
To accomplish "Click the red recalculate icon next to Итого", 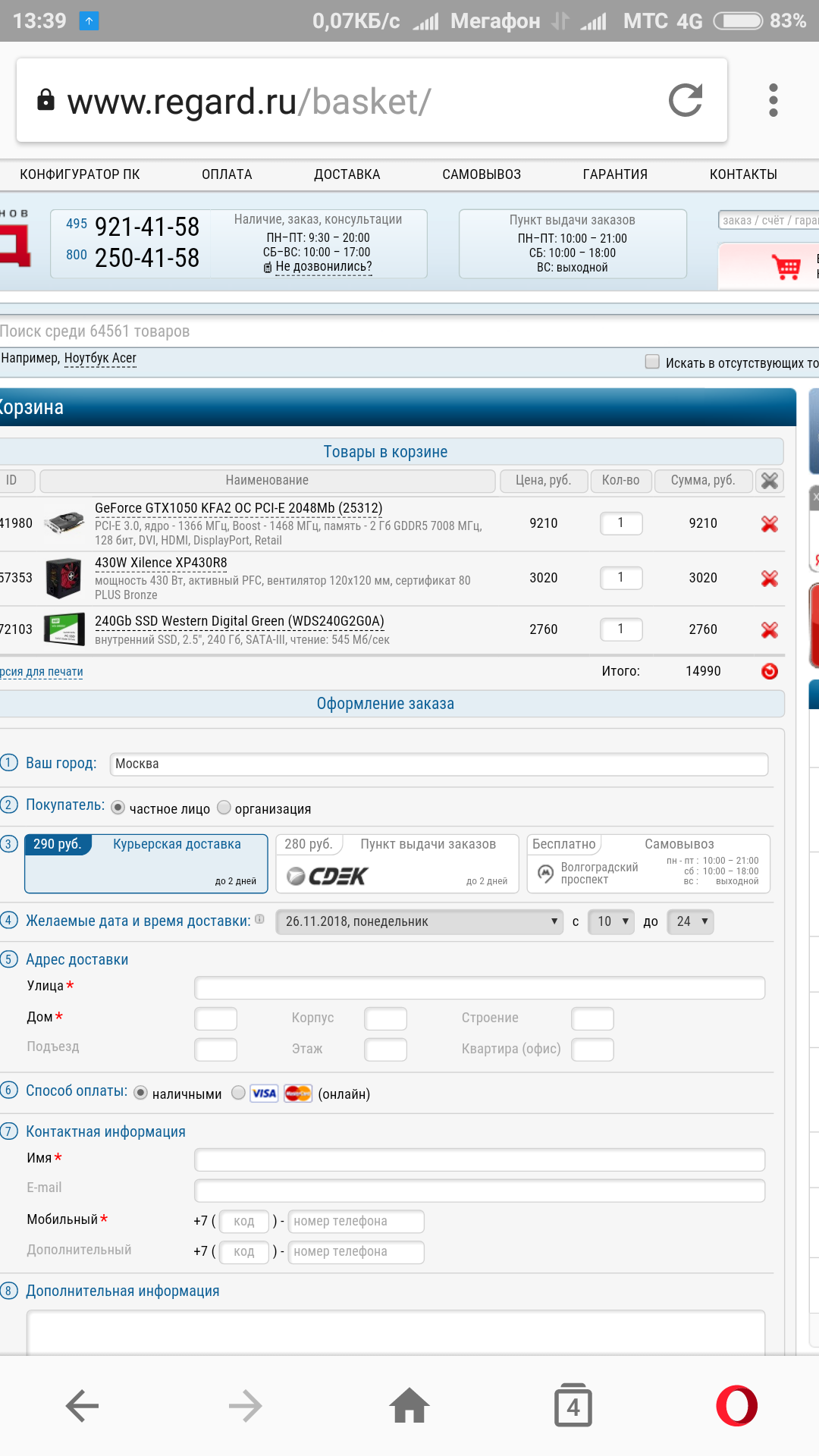I will pyautogui.click(x=770, y=671).
